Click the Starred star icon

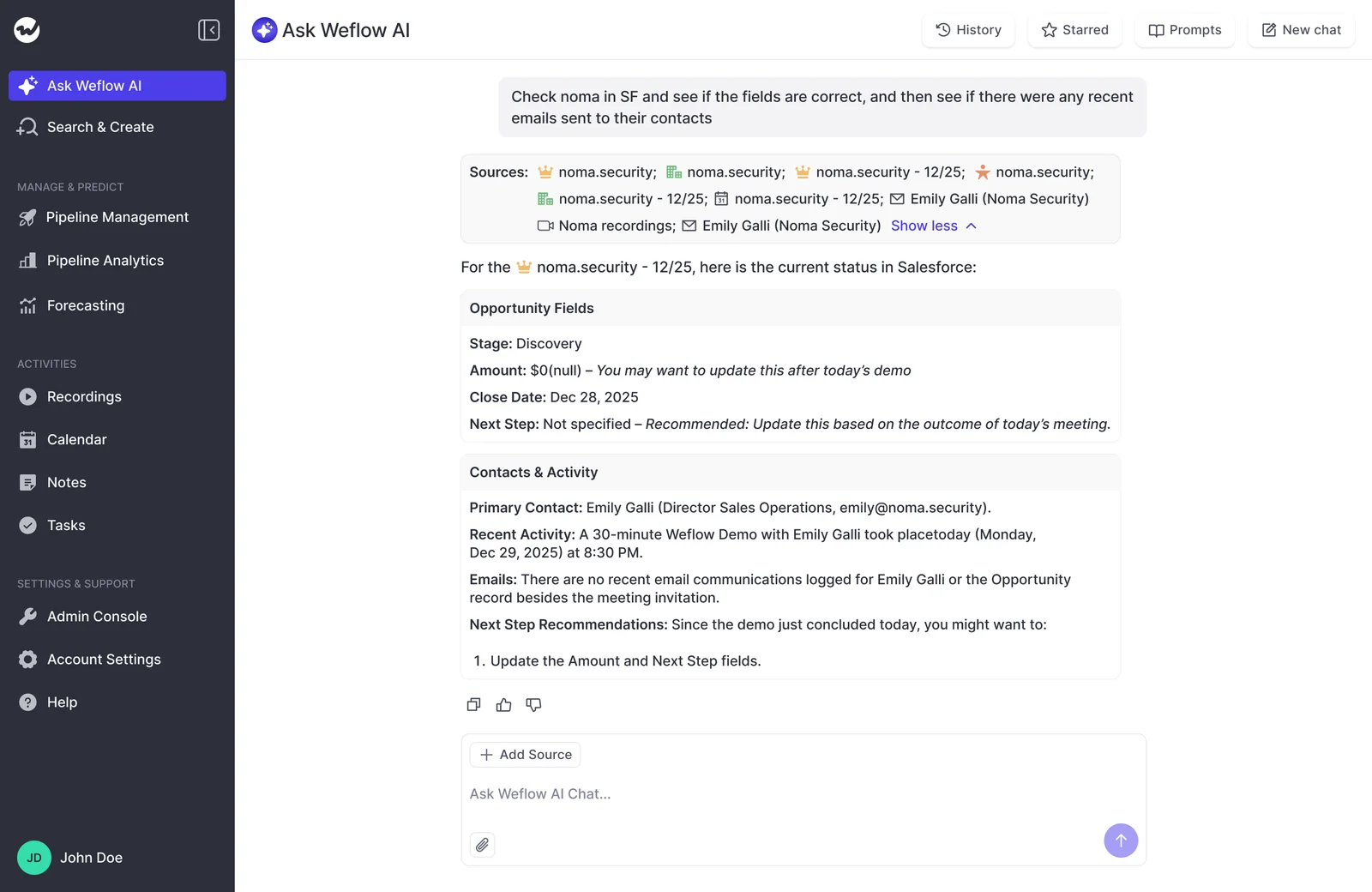pyautogui.click(x=1049, y=30)
